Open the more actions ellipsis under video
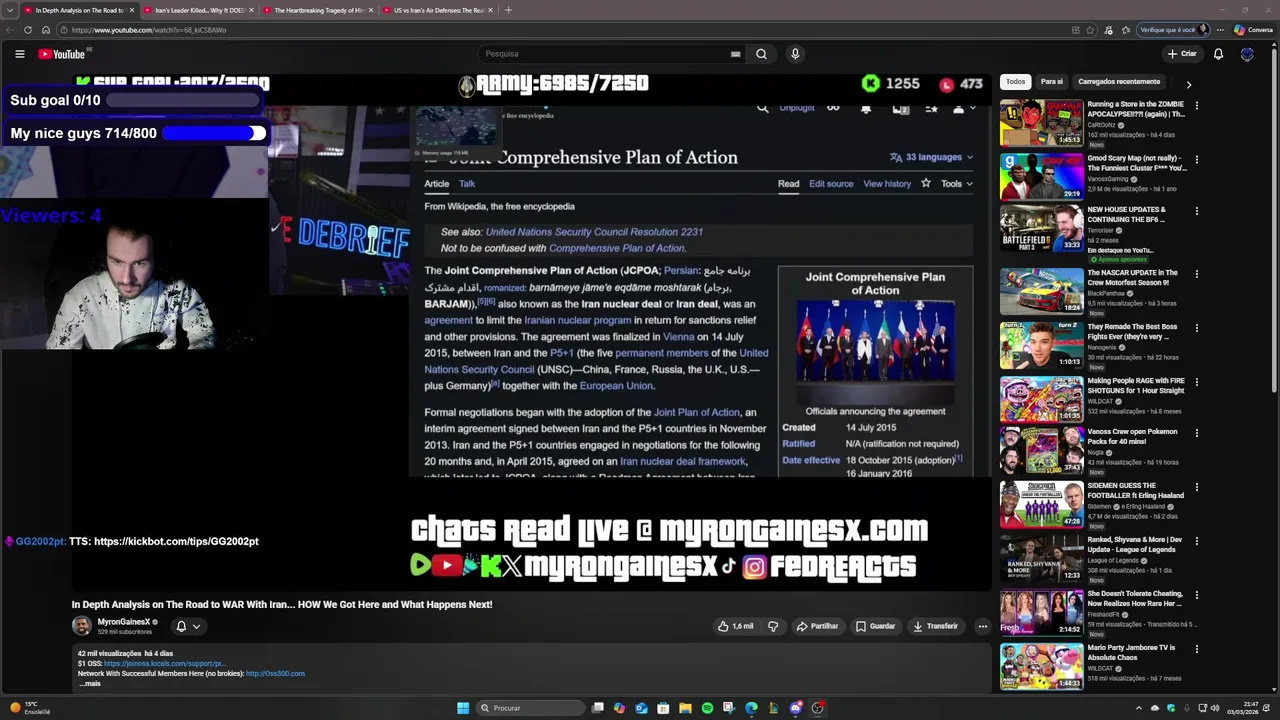The width and height of the screenshot is (1280, 720). 982,626
